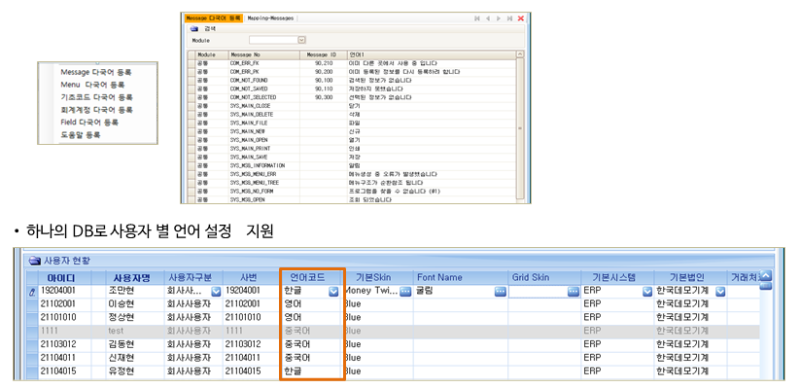
Task: Choose 회계계정 다국어 등록 menu entry
Action: click(x=97, y=110)
